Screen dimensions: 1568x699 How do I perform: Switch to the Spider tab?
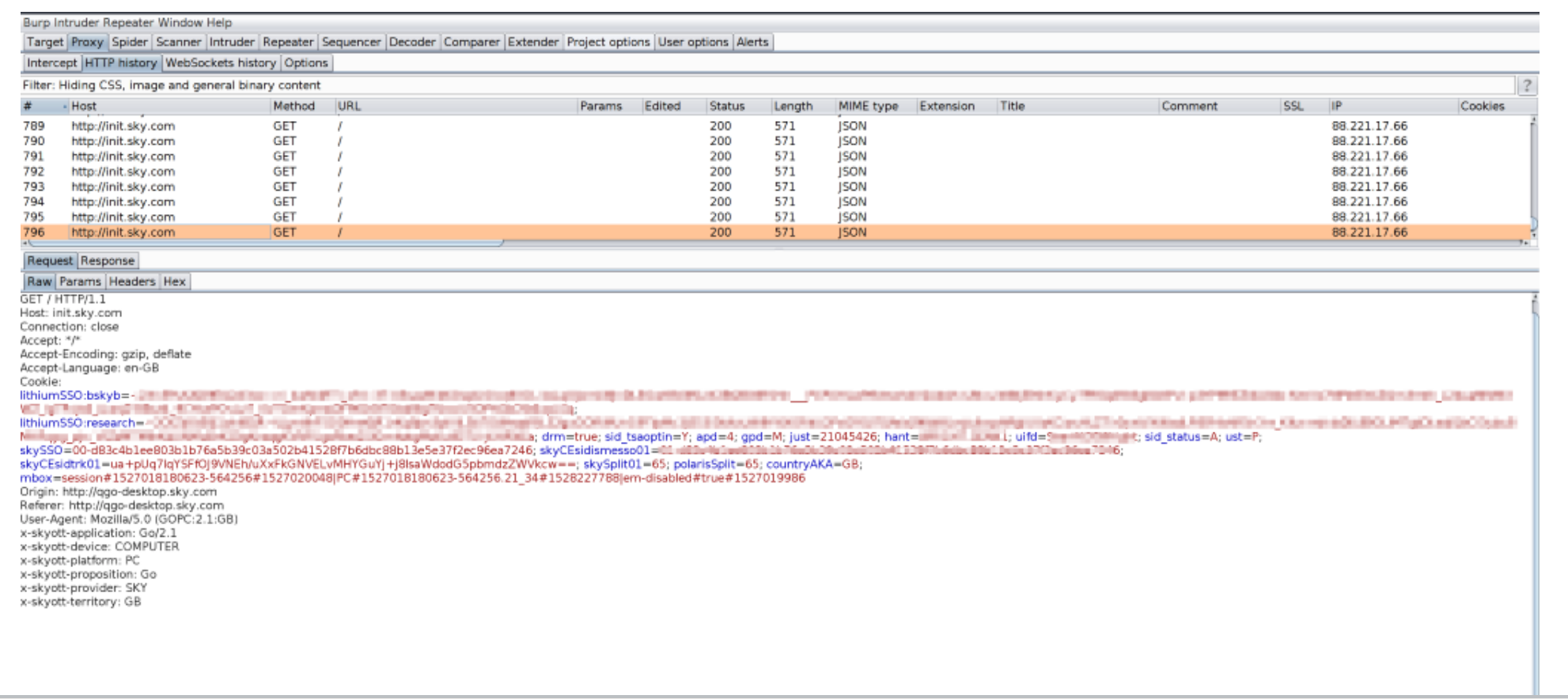coord(129,42)
